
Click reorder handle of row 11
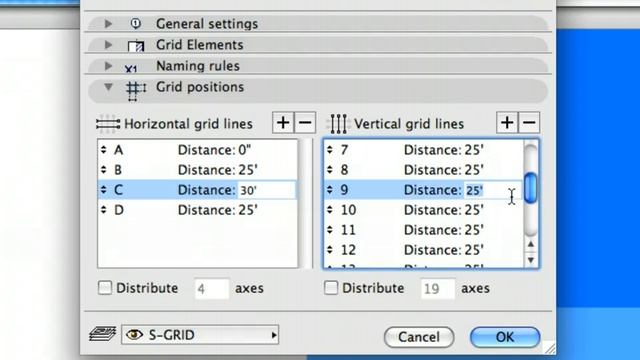click(x=330, y=230)
